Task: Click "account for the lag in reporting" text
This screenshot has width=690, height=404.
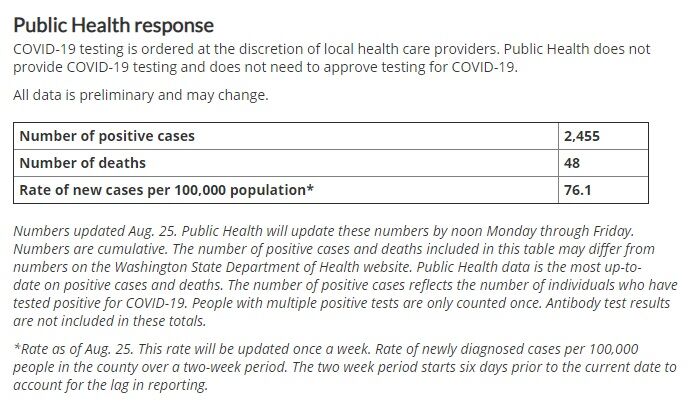Action: click(110, 387)
